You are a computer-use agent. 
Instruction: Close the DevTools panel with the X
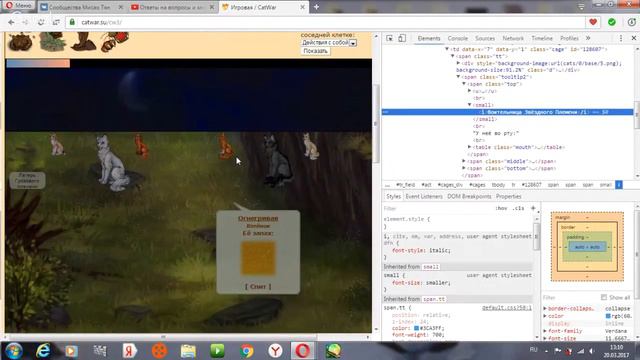coord(633,38)
